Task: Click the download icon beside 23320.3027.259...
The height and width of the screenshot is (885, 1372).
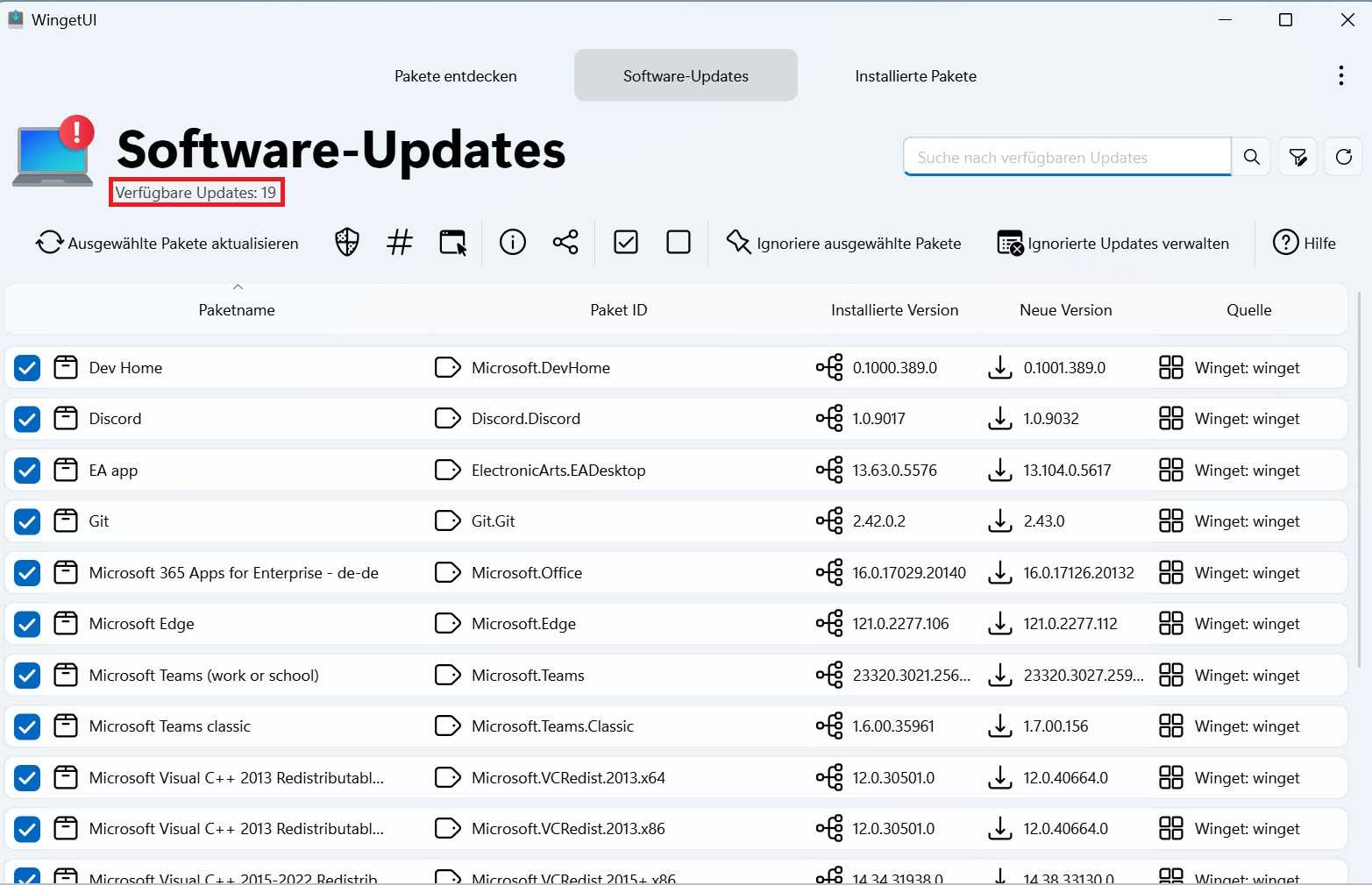Action: (x=1000, y=676)
